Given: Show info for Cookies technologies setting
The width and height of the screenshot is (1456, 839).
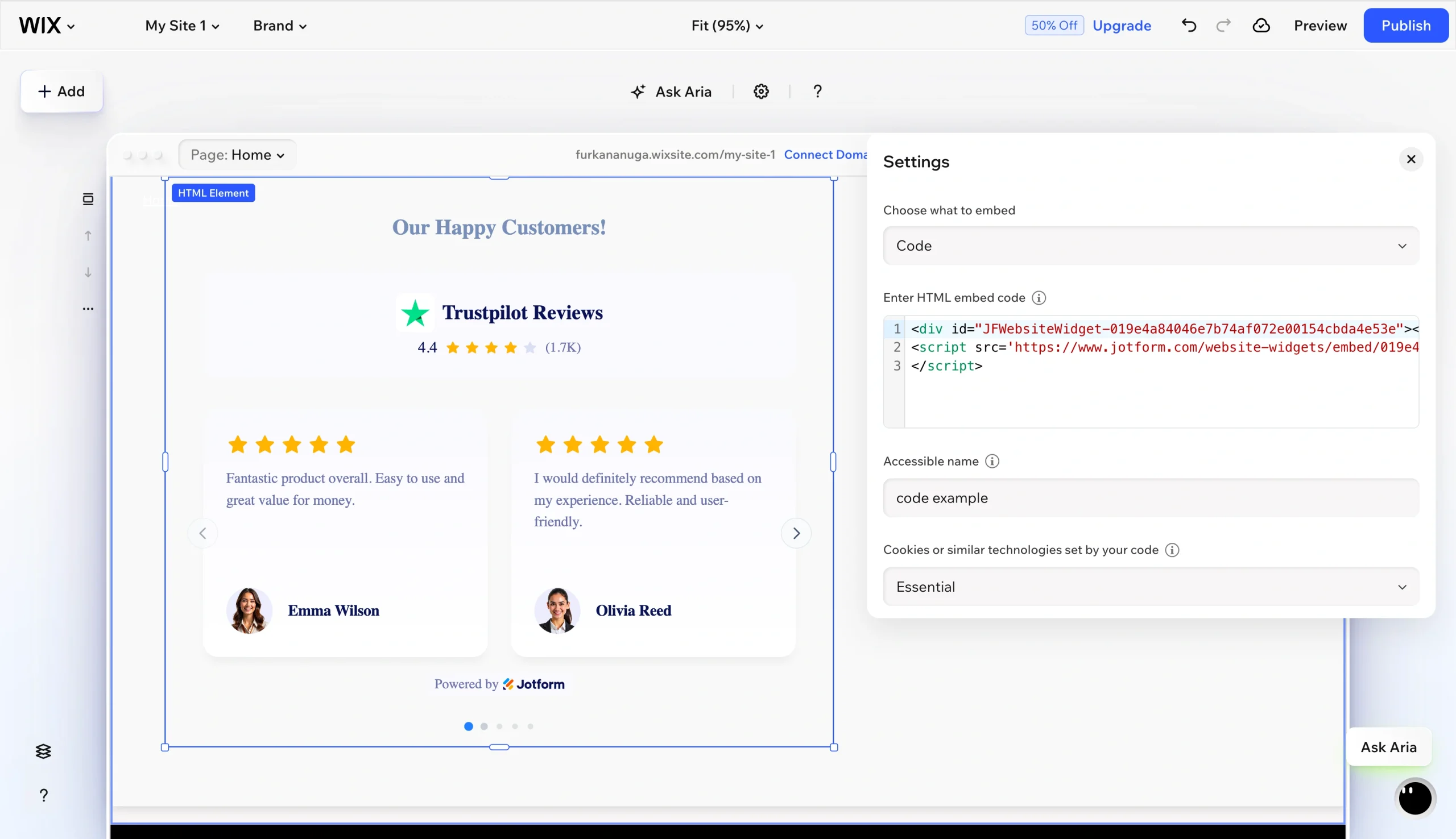Looking at the screenshot, I should pyautogui.click(x=1171, y=550).
